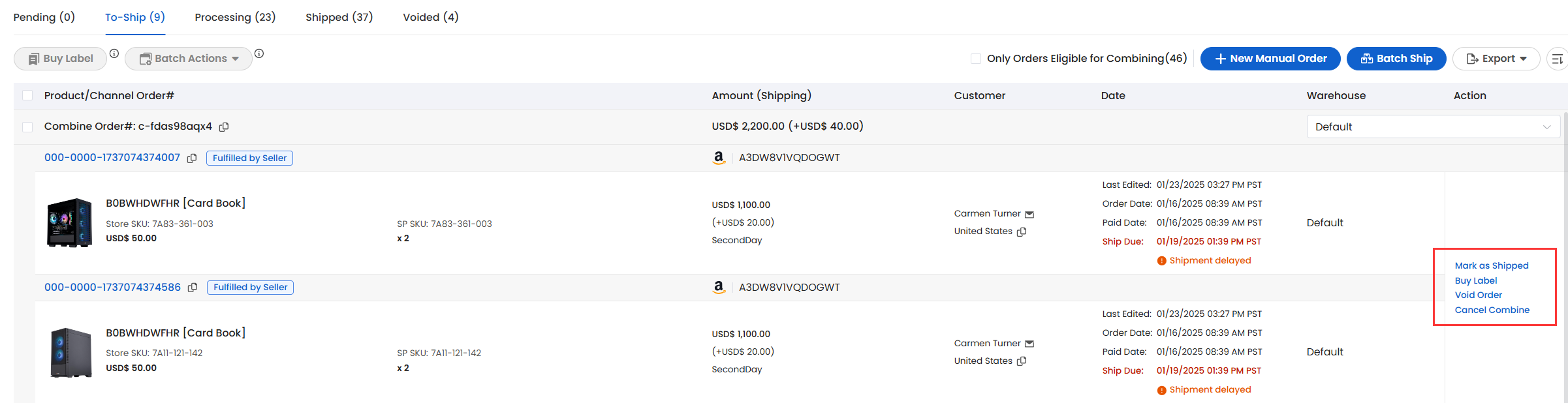This screenshot has width=1568, height=403.
Task: Click the New Manual Order button
Action: point(1270,59)
